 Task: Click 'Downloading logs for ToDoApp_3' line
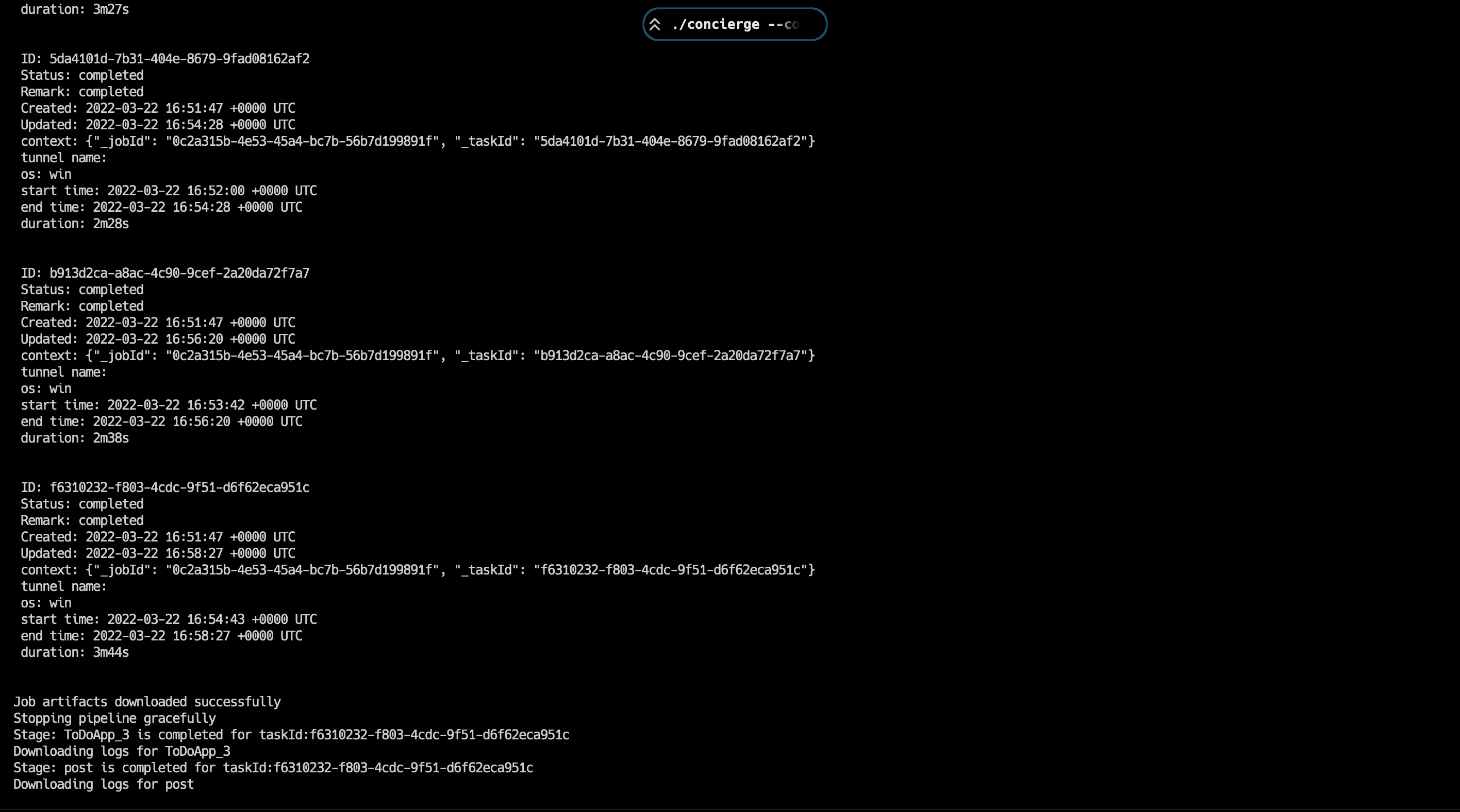(x=122, y=751)
